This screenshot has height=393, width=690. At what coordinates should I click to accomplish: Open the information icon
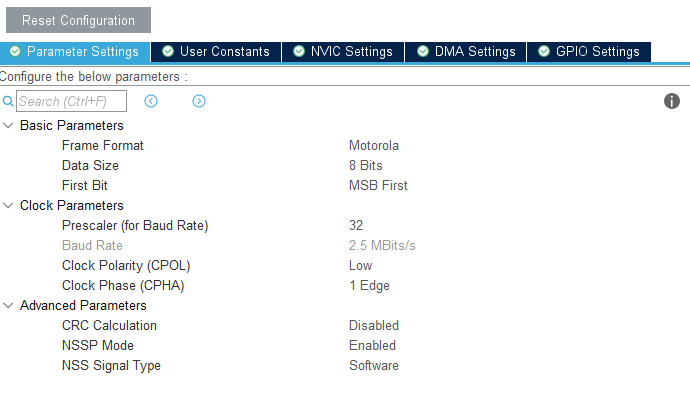(672, 101)
